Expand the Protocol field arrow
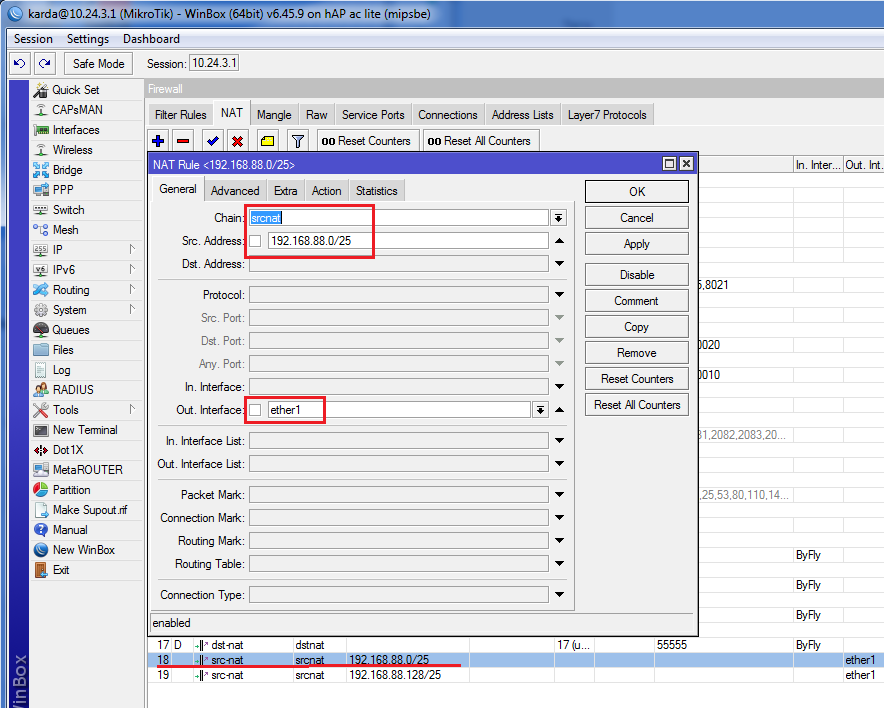Screen dimensions: 884x708 coord(559,295)
